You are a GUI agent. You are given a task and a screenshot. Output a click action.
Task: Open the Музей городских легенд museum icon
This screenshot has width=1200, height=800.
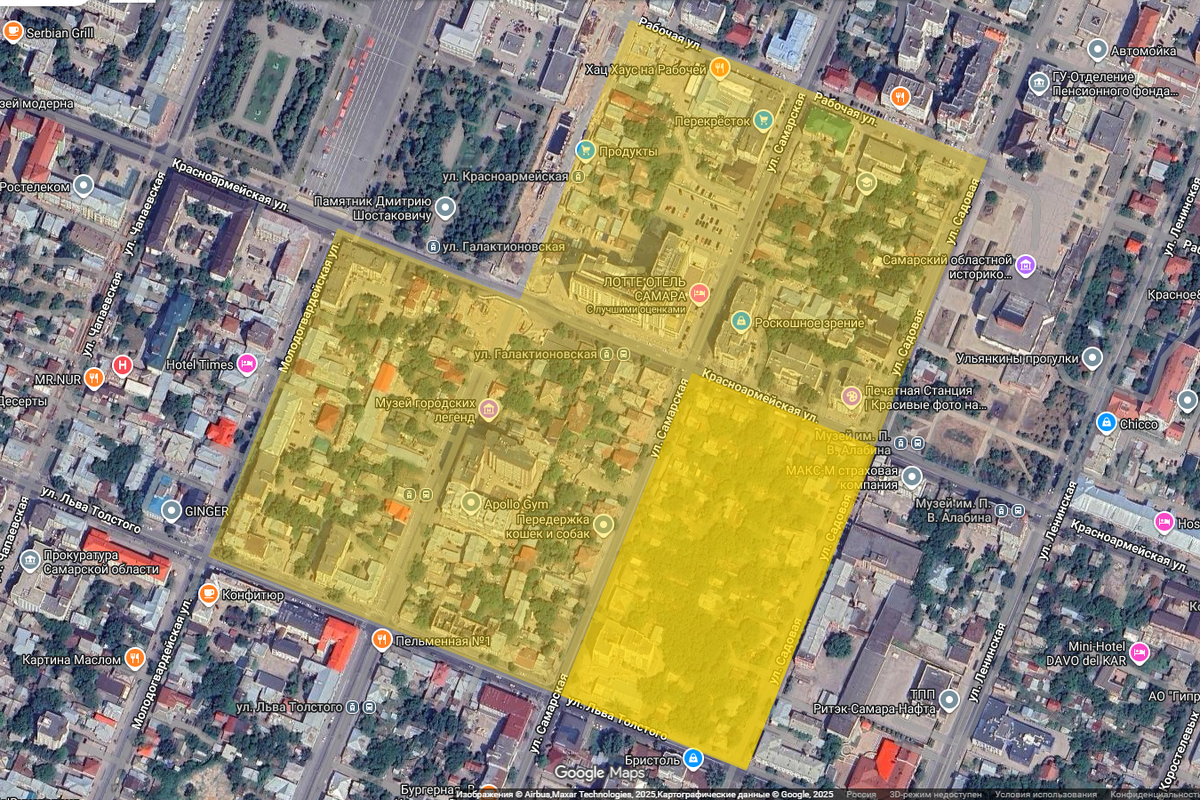tap(489, 408)
